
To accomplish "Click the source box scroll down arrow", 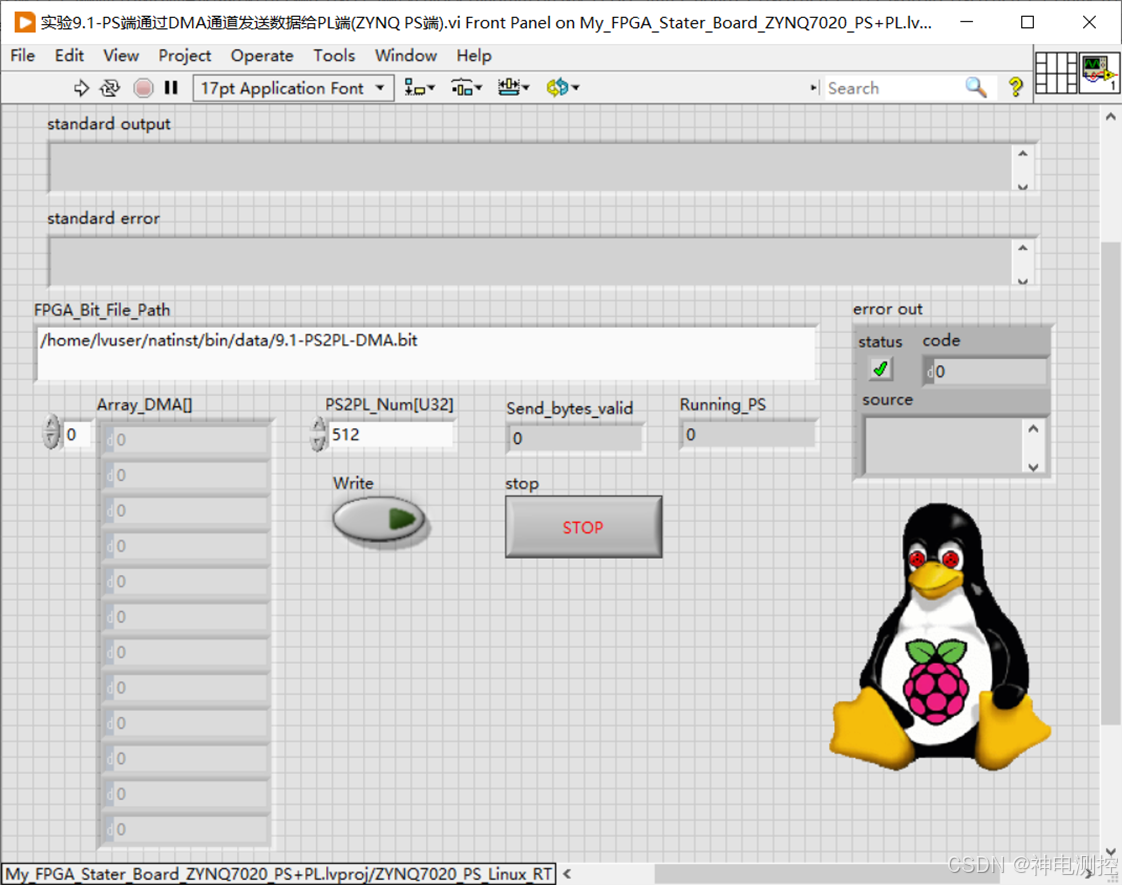I will coord(1033,467).
